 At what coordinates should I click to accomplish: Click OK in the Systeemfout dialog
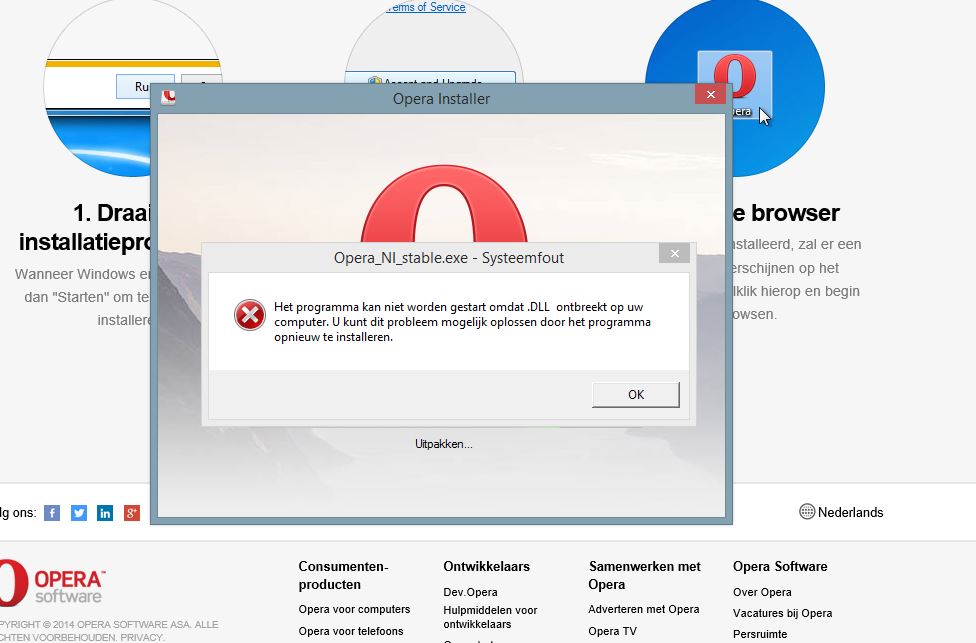click(x=636, y=395)
